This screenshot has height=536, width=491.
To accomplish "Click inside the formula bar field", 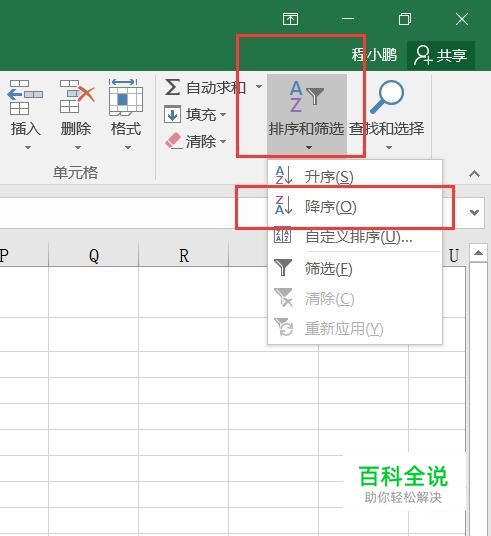I will click(x=233, y=213).
